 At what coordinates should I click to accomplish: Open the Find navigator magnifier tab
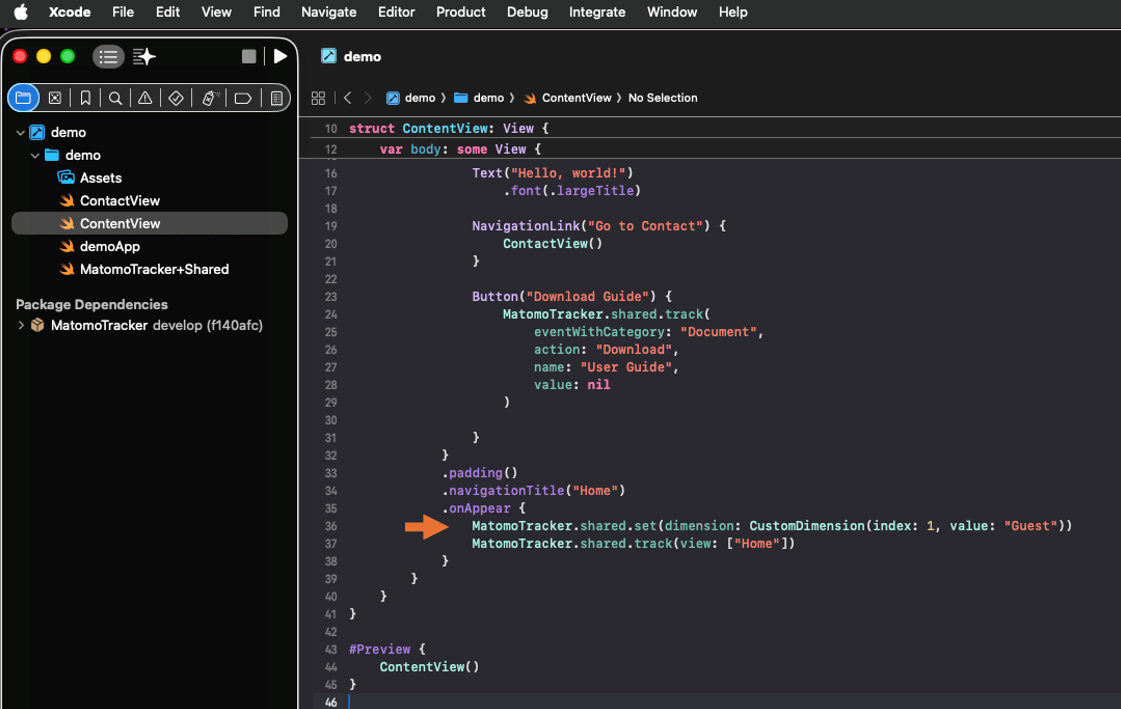pyautogui.click(x=115, y=98)
